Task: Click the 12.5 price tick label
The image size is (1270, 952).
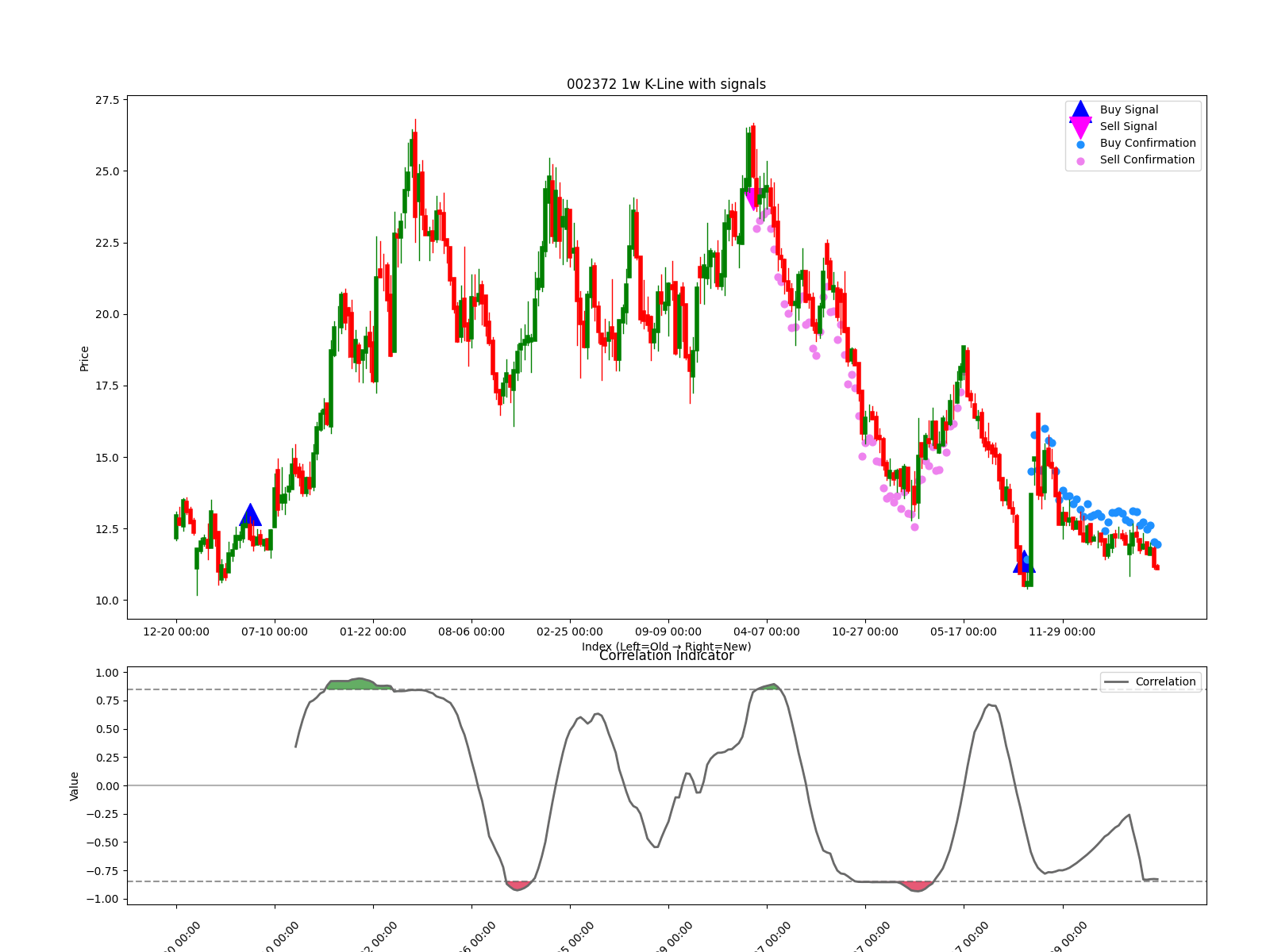Action: click(107, 529)
